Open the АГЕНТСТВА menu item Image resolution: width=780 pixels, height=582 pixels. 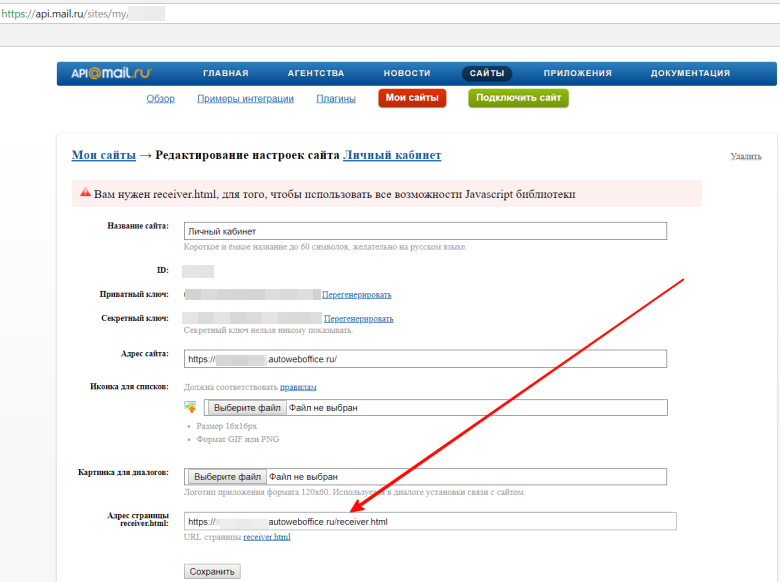[316, 73]
